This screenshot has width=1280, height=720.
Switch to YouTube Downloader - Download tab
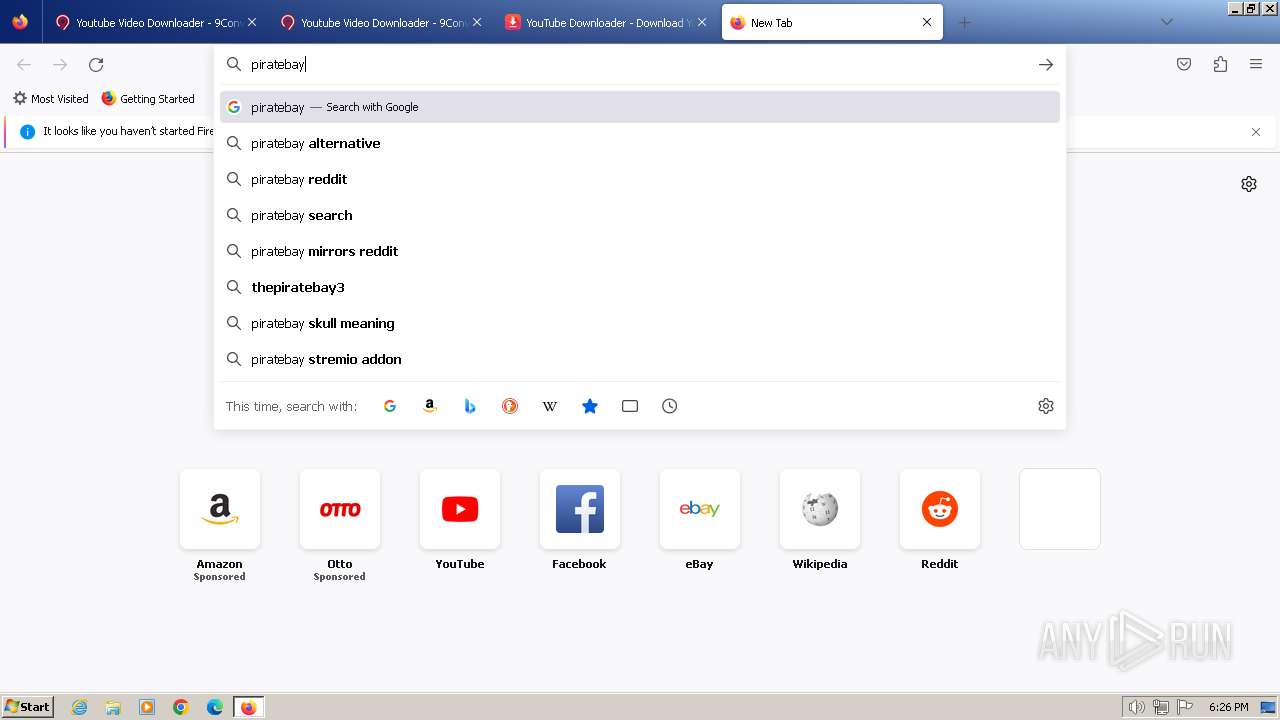coord(605,22)
